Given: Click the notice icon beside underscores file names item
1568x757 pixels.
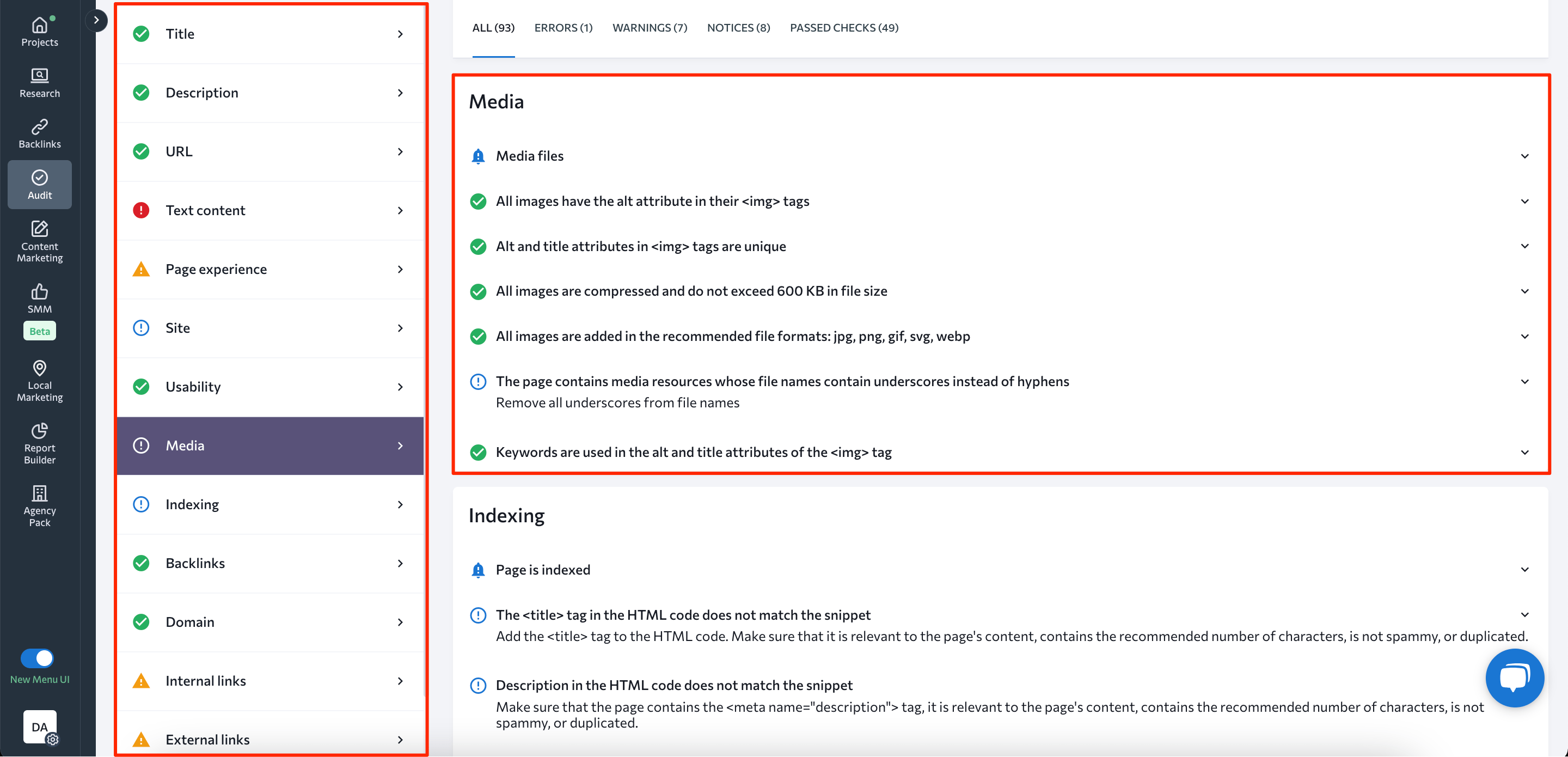Looking at the screenshot, I should [479, 382].
